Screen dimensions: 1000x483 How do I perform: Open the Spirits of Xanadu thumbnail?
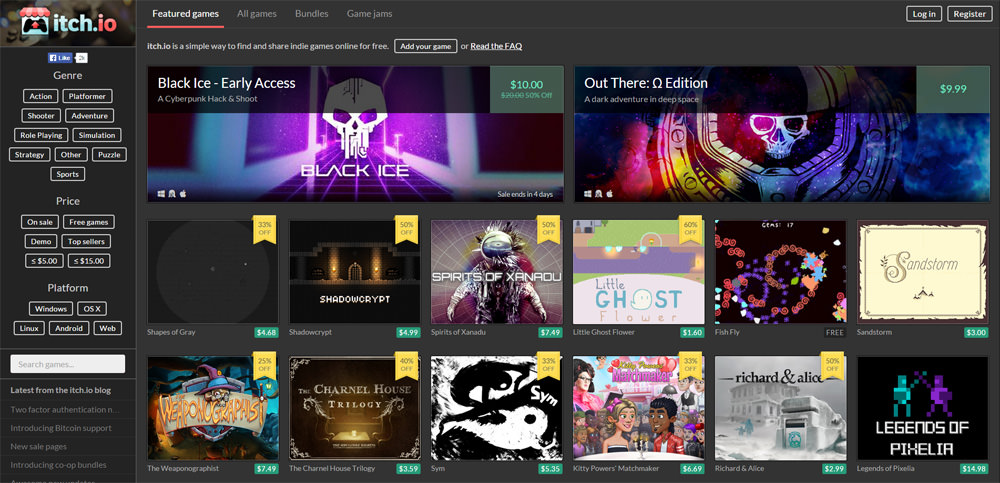(497, 272)
